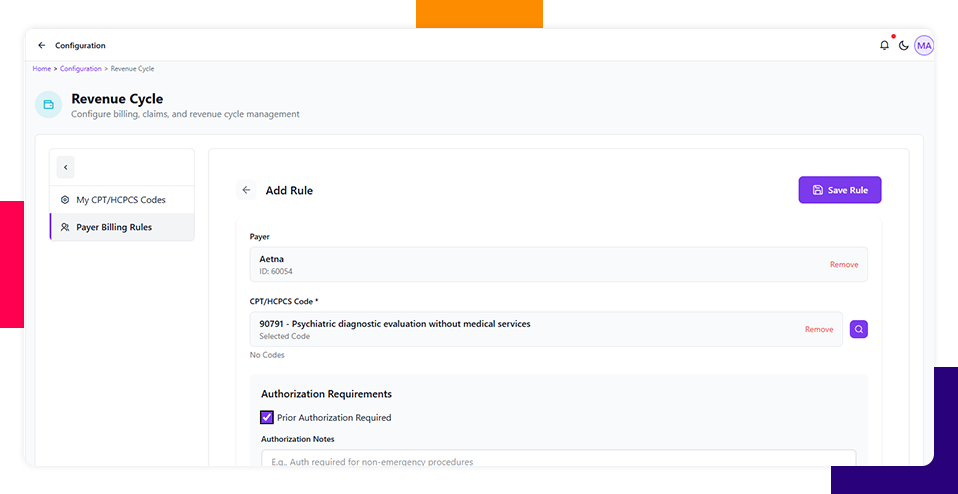Click the 90791 selected code entry
Screen dimensions: 958x494
pyautogui.click(x=520, y=329)
